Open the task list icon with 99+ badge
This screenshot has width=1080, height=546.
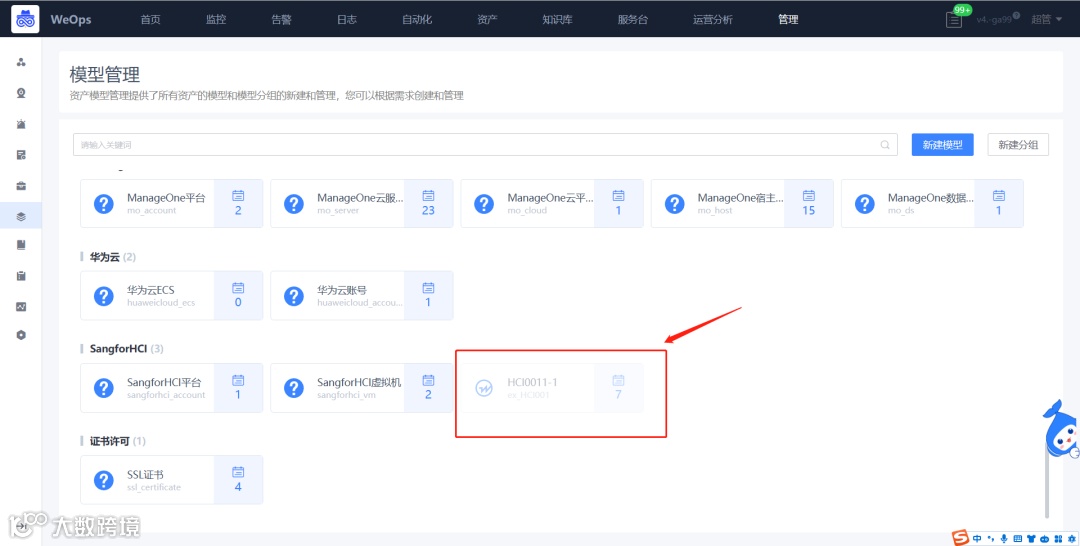click(x=954, y=20)
